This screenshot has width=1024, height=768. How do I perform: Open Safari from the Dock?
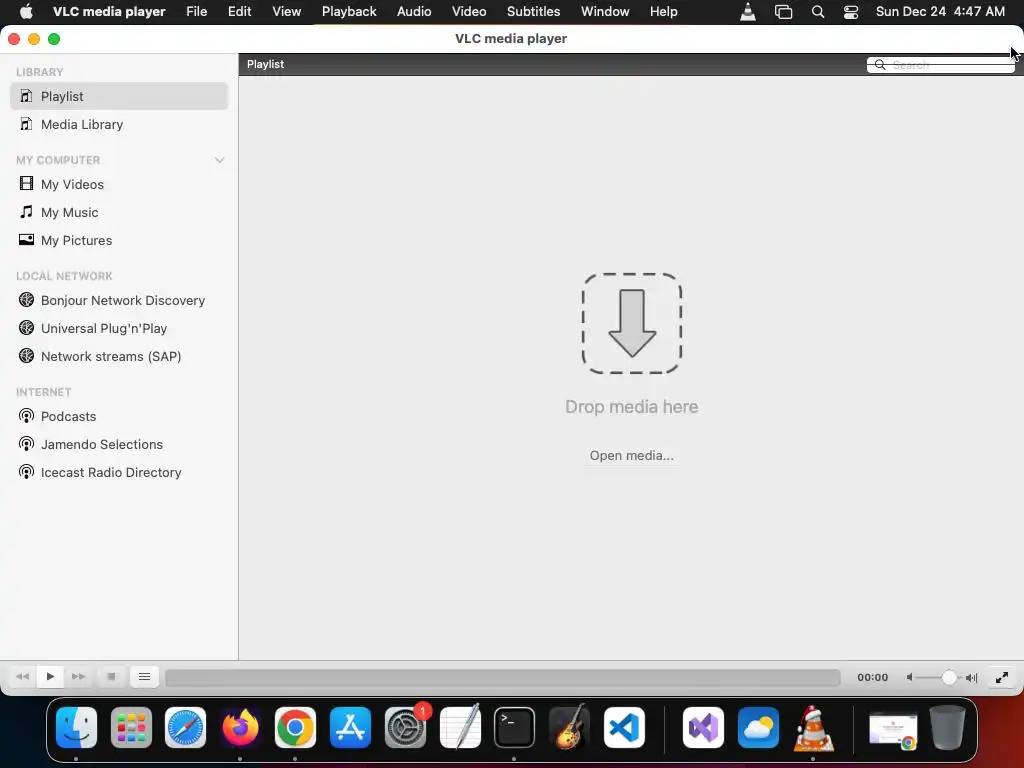click(185, 728)
